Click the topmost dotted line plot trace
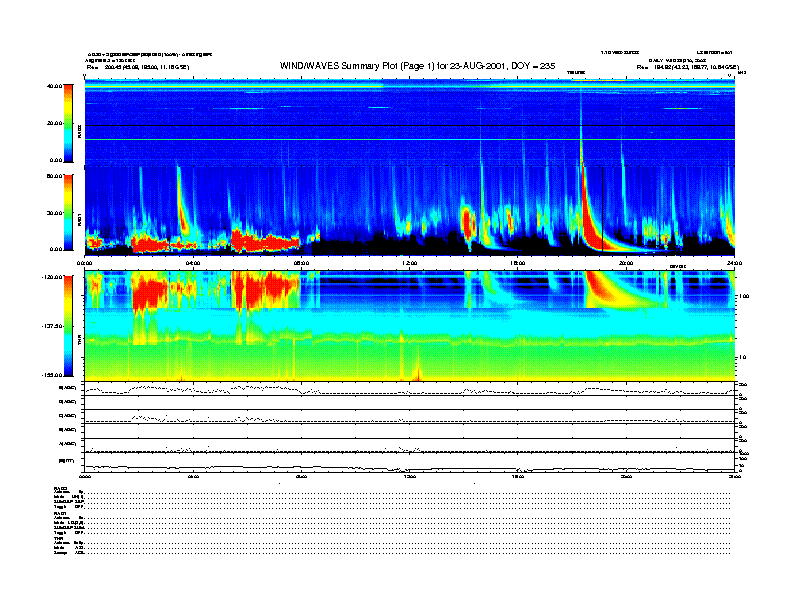Viewport: 792px width, 612px height. [x=410, y=390]
